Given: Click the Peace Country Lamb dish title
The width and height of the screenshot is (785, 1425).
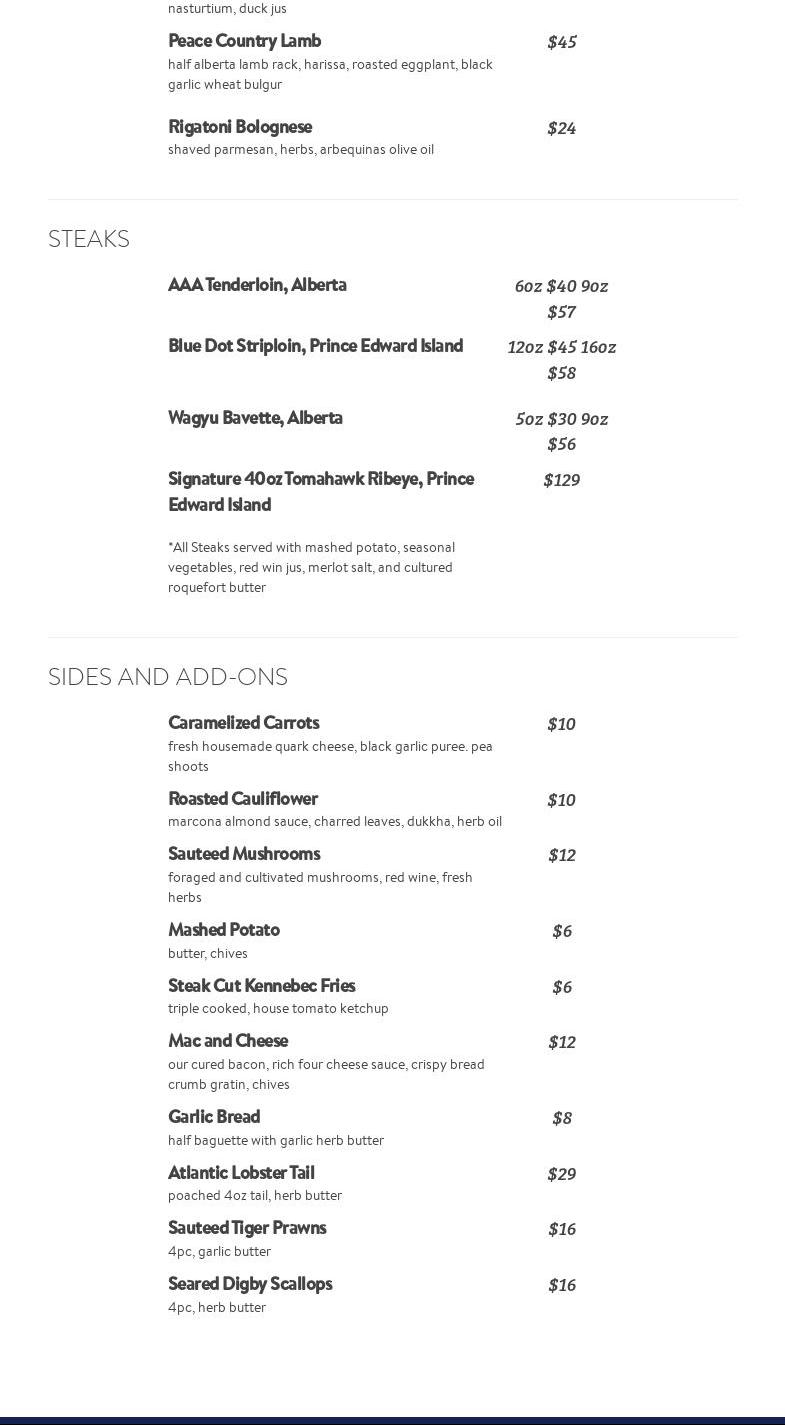Looking at the screenshot, I should pyautogui.click(x=244, y=41).
